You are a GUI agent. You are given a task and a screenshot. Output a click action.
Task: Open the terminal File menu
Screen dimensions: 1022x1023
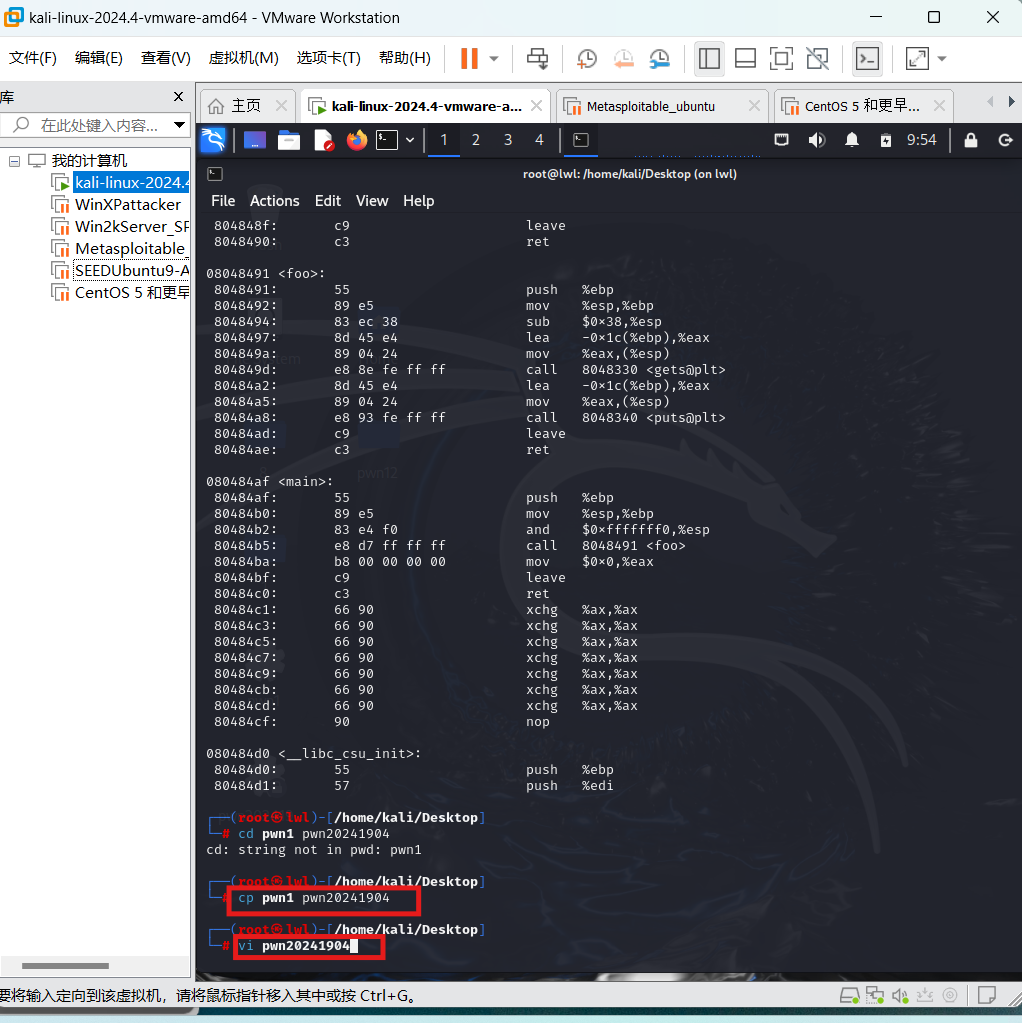(223, 201)
